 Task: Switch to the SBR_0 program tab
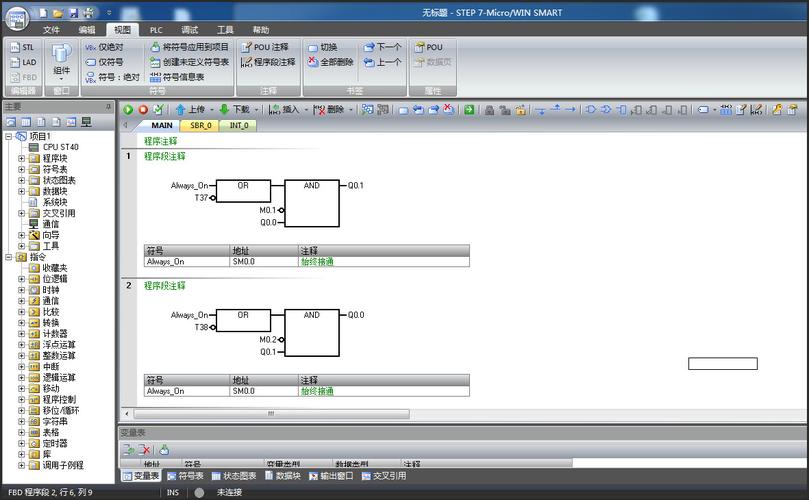[x=202, y=126]
